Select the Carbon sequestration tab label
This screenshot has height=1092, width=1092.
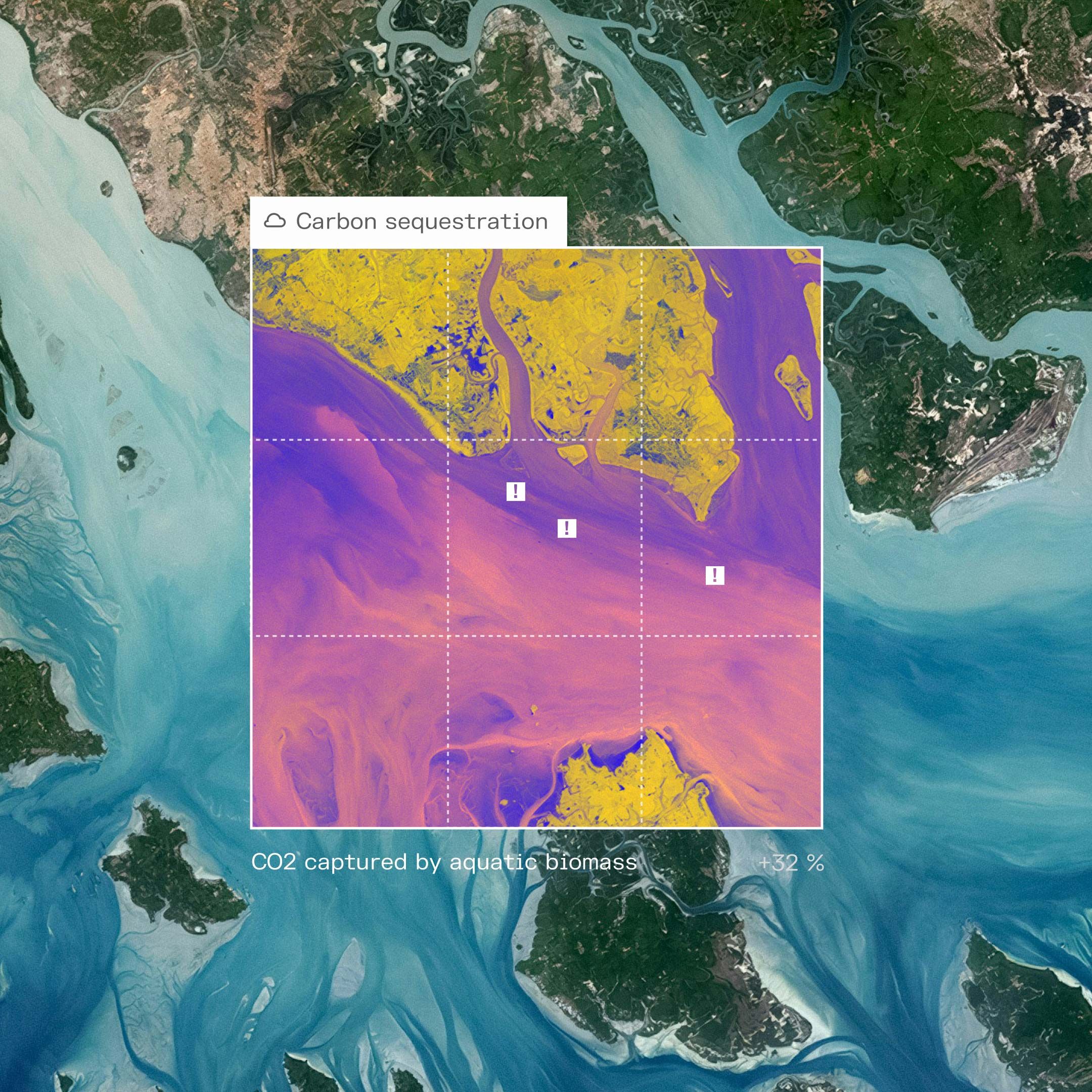(421, 221)
